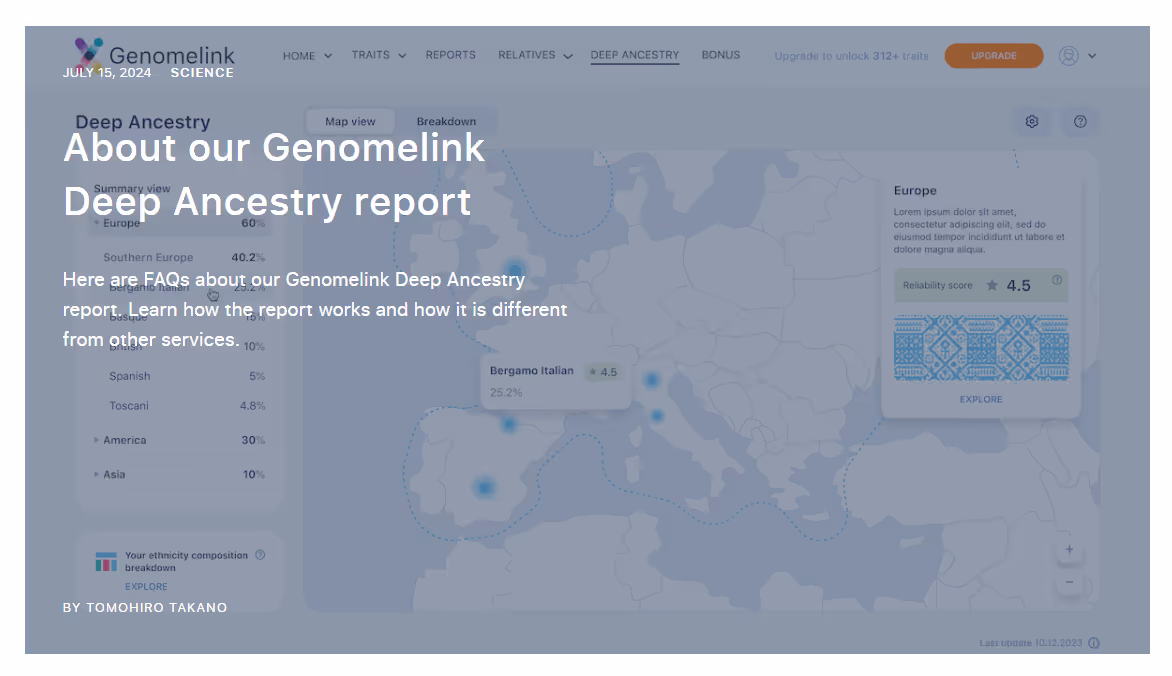Viewport: 1172px width, 676px height.
Task: Open the settings gear on Deep Ancestry
Action: (1031, 121)
